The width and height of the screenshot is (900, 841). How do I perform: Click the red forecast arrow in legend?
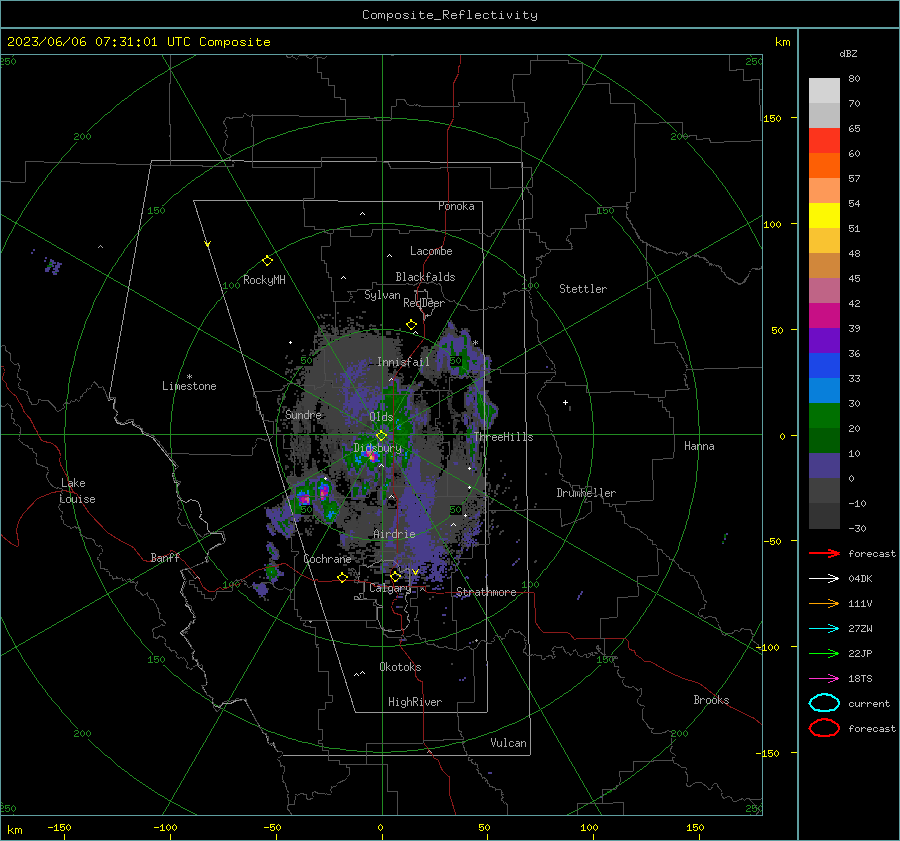tap(824, 553)
